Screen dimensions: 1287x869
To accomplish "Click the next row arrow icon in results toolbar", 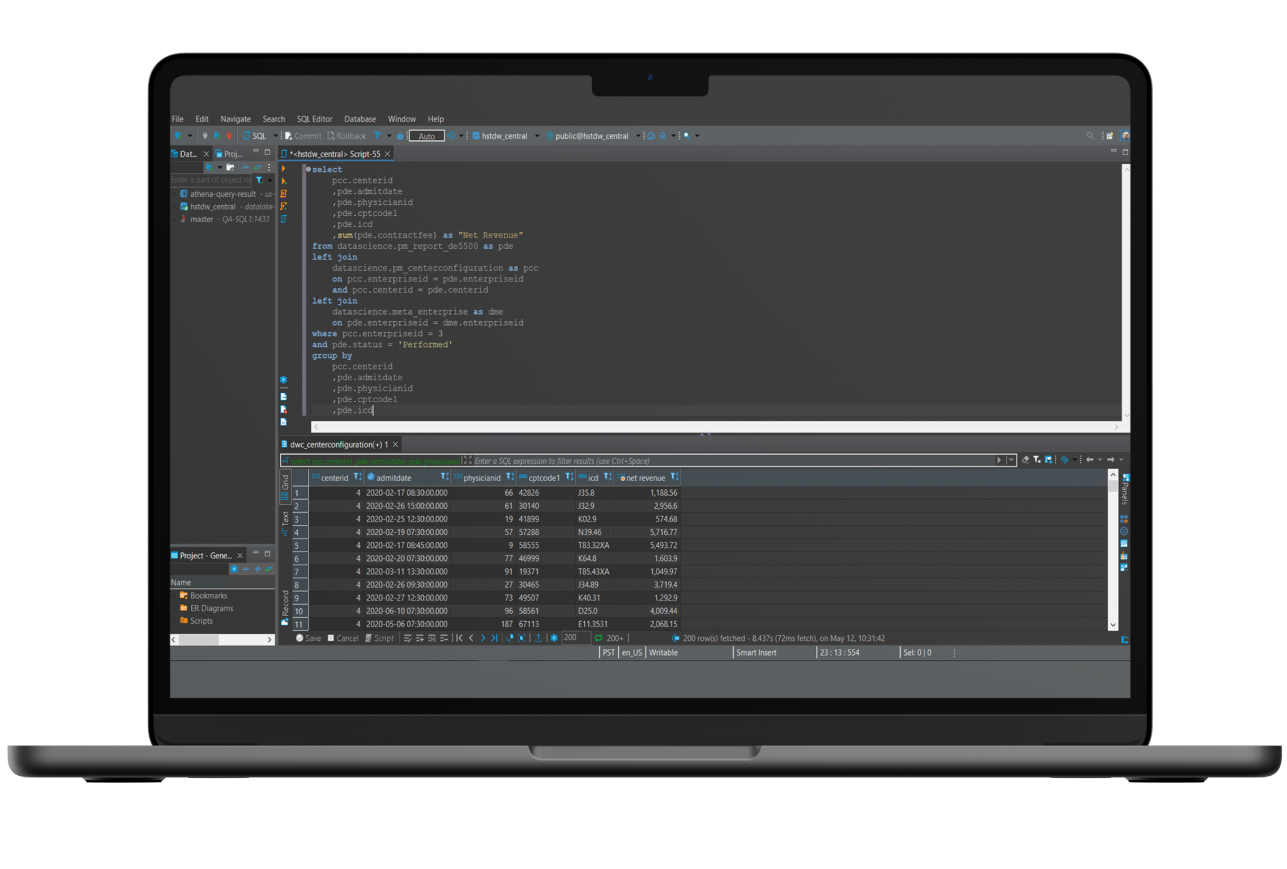I will [483, 637].
